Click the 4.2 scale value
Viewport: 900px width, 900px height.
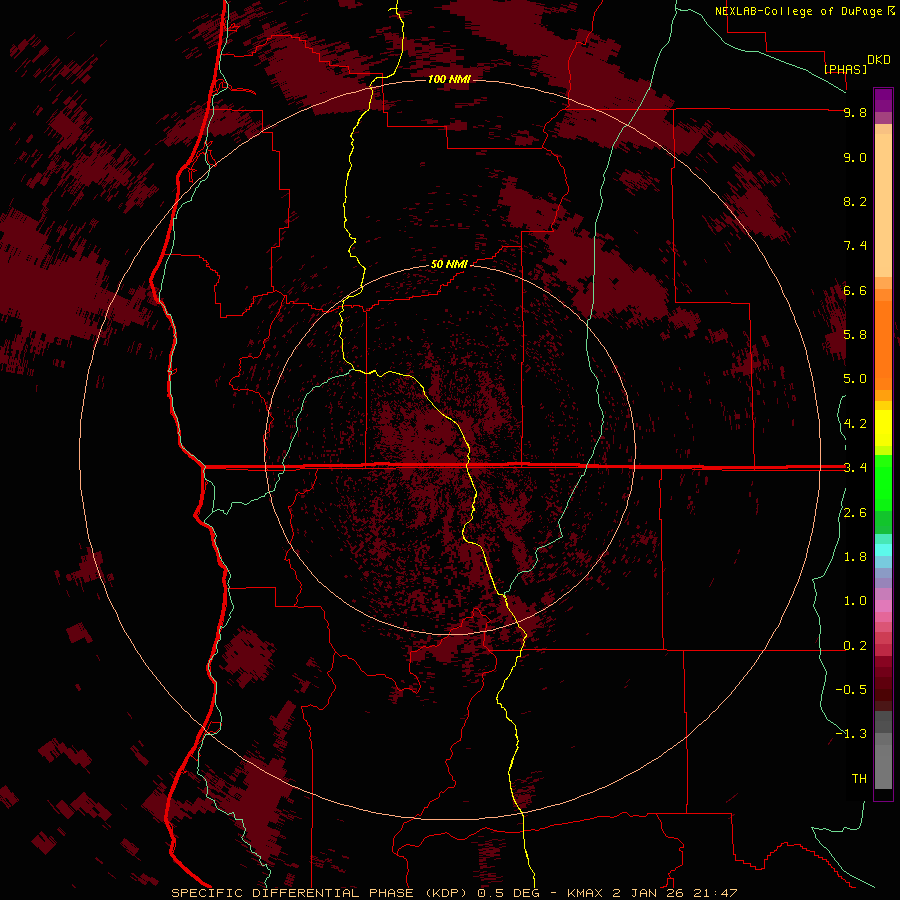click(x=855, y=424)
